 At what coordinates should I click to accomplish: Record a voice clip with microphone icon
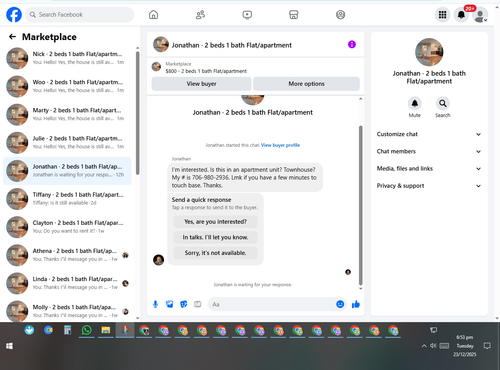pyautogui.click(x=155, y=304)
